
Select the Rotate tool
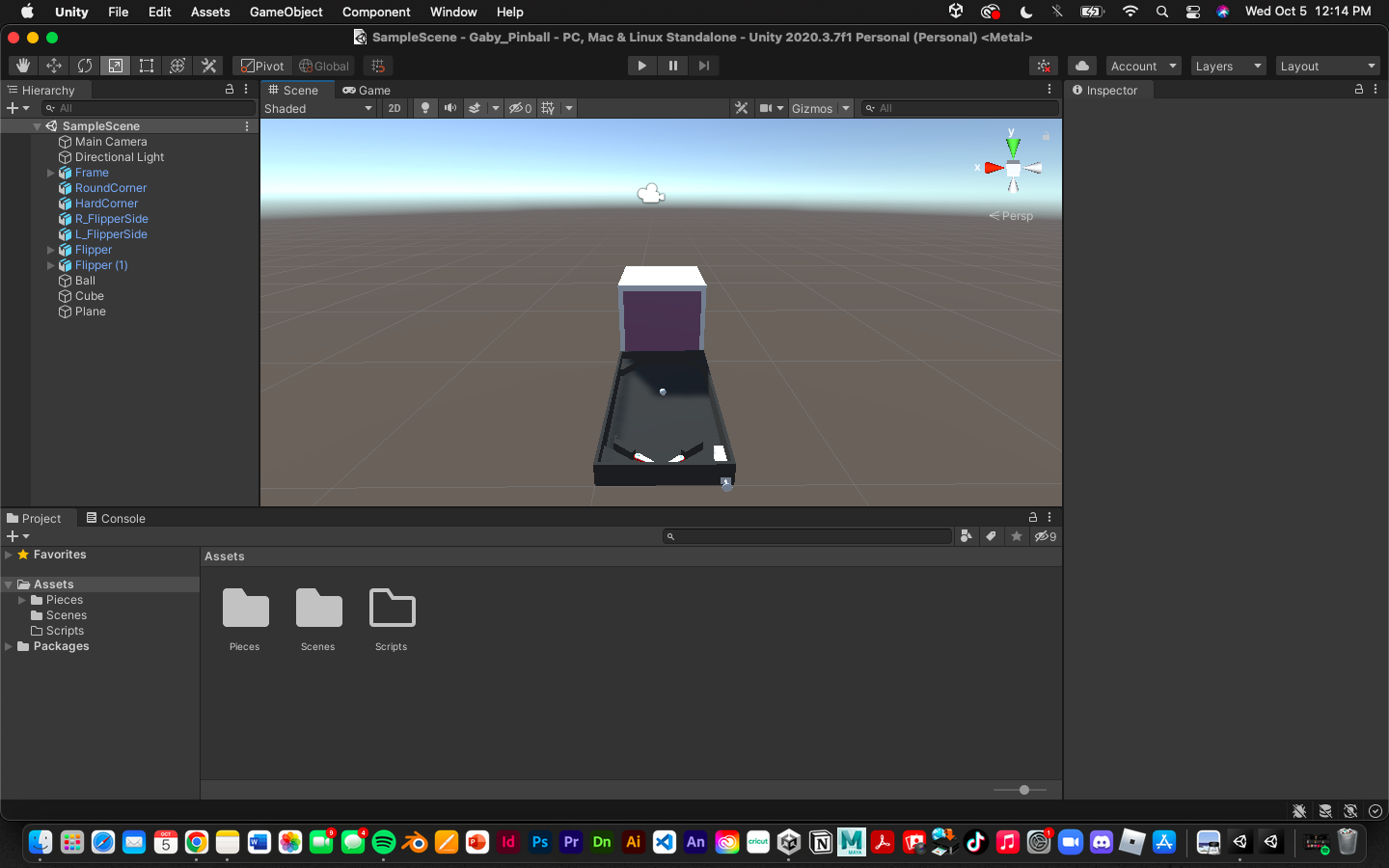[x=85, y=66]
